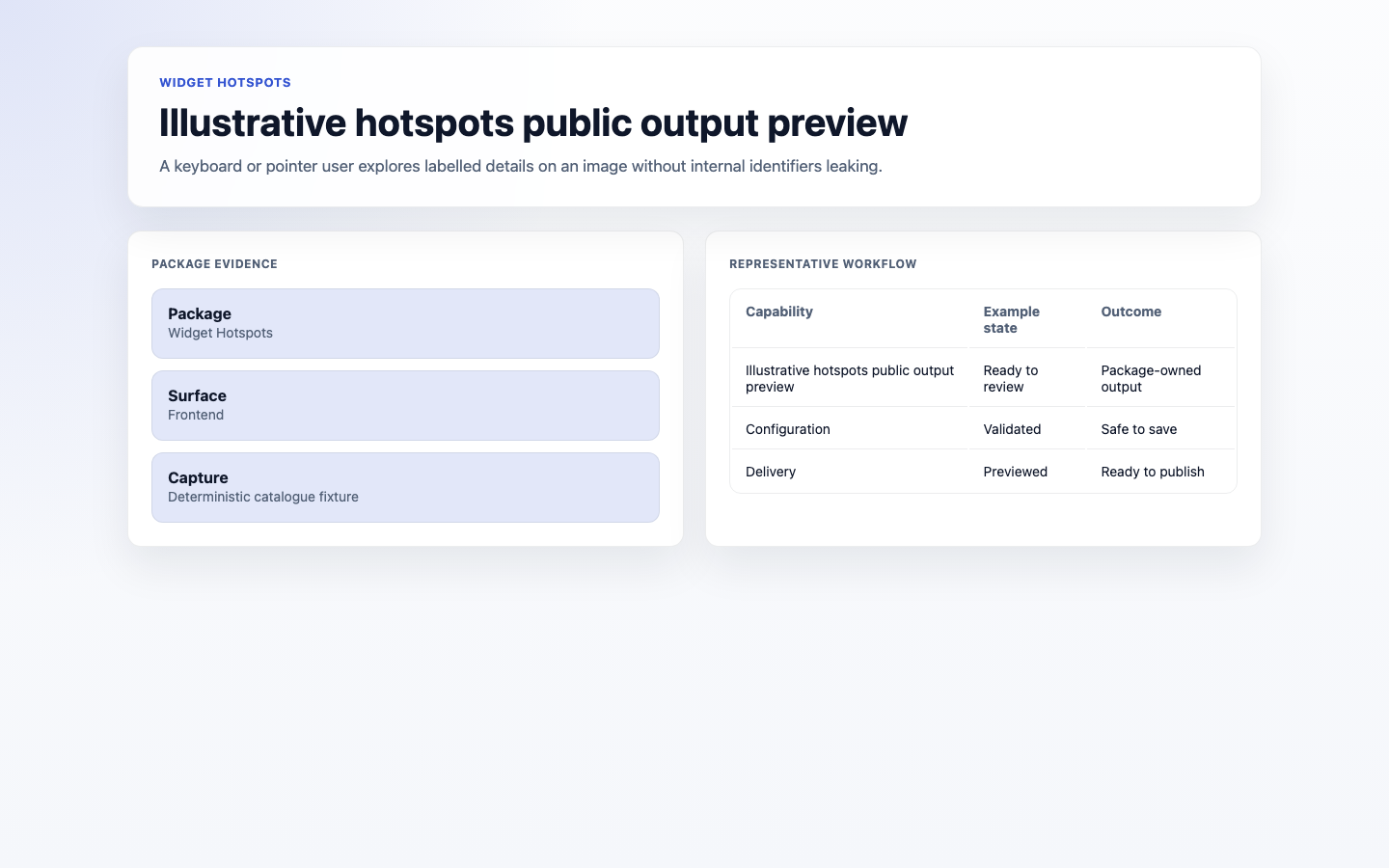Click the REPRESENTATIVE WORKFLOW section label
The width and height of the screenshot is (1389, 868).
click(x=823, y=264)
